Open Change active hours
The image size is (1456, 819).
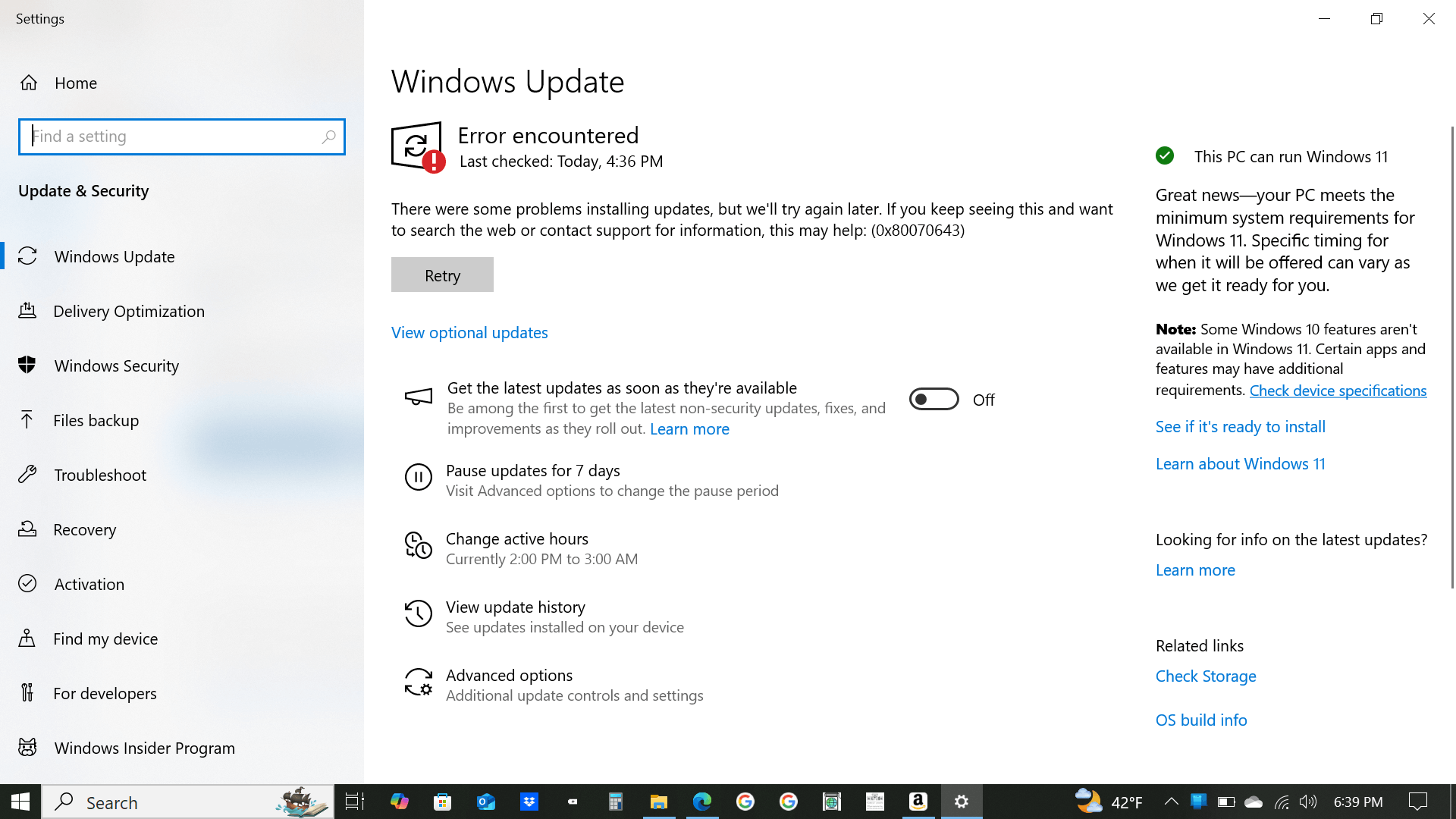(522, 548)
